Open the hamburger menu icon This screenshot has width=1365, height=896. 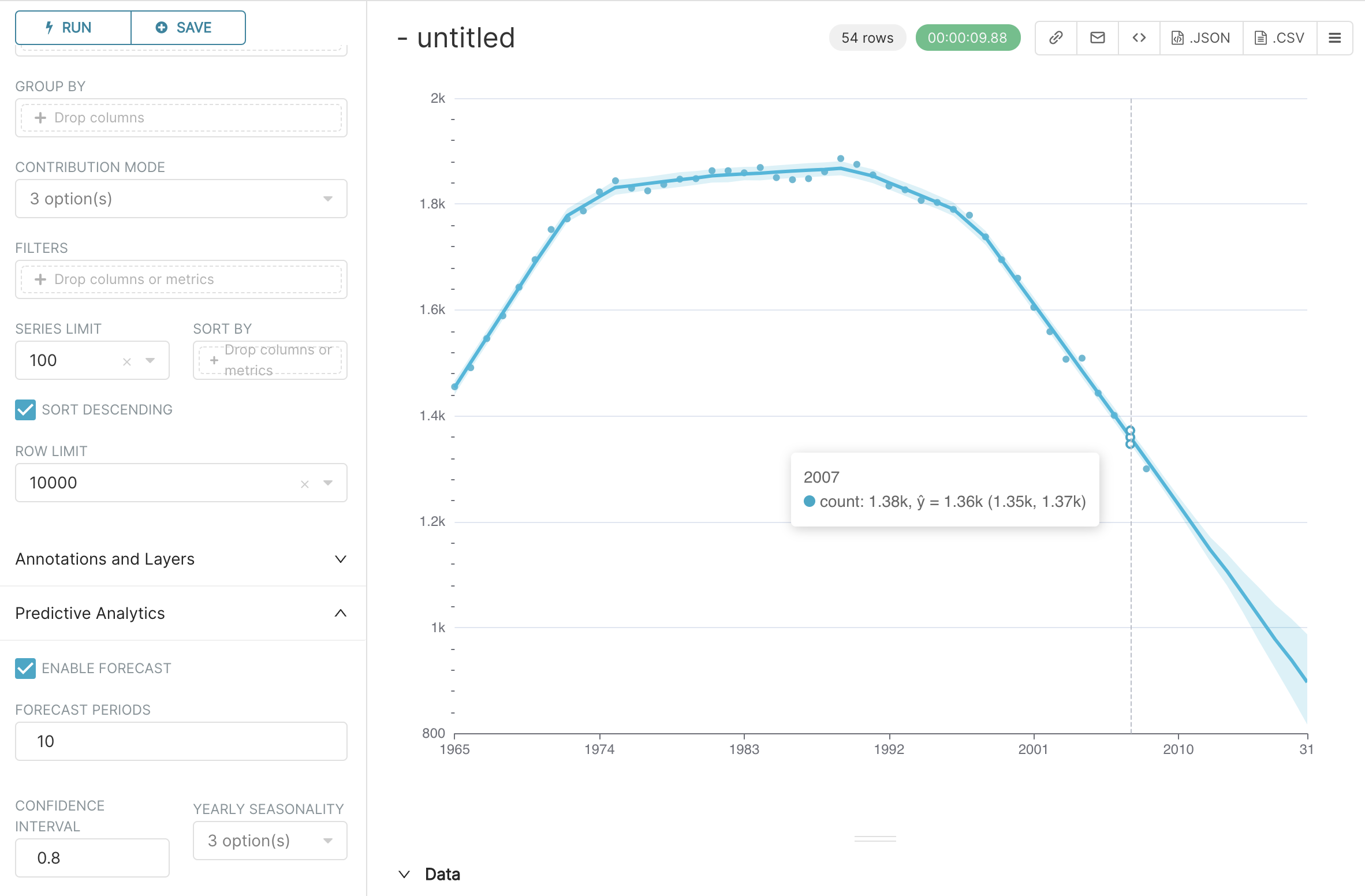[1334, 38]
